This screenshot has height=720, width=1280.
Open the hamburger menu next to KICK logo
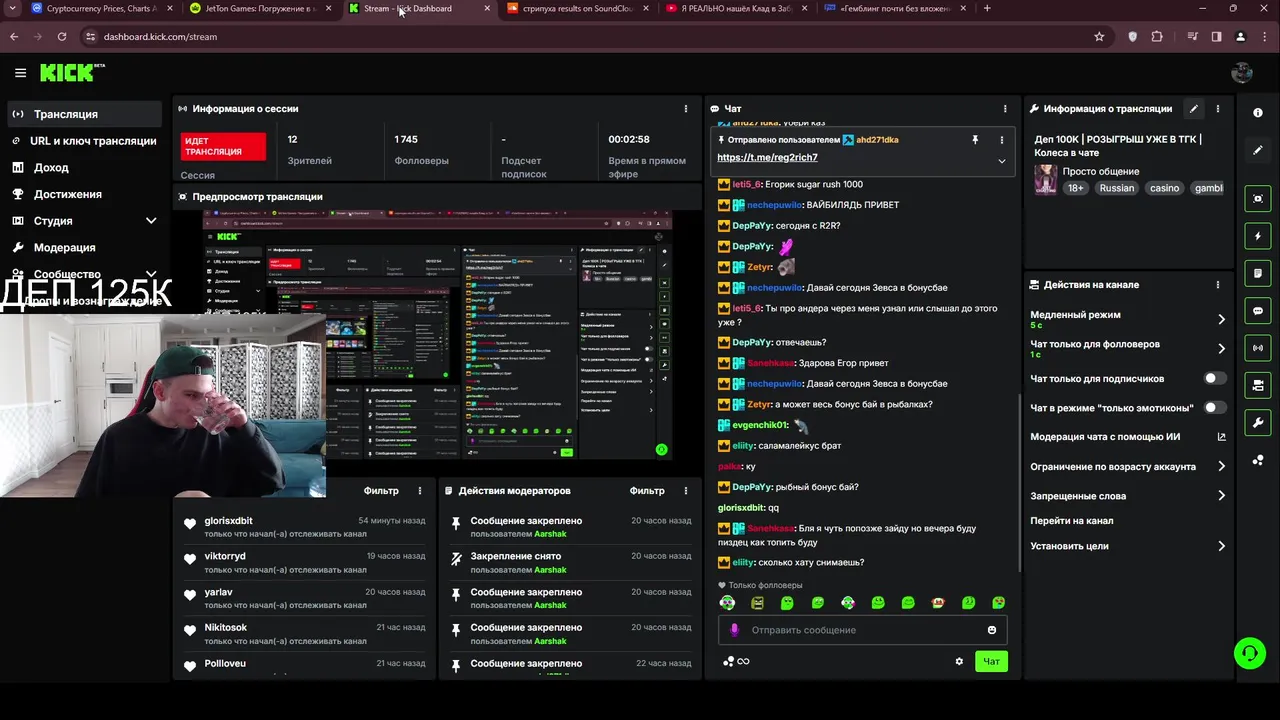(x=20, y=73)
